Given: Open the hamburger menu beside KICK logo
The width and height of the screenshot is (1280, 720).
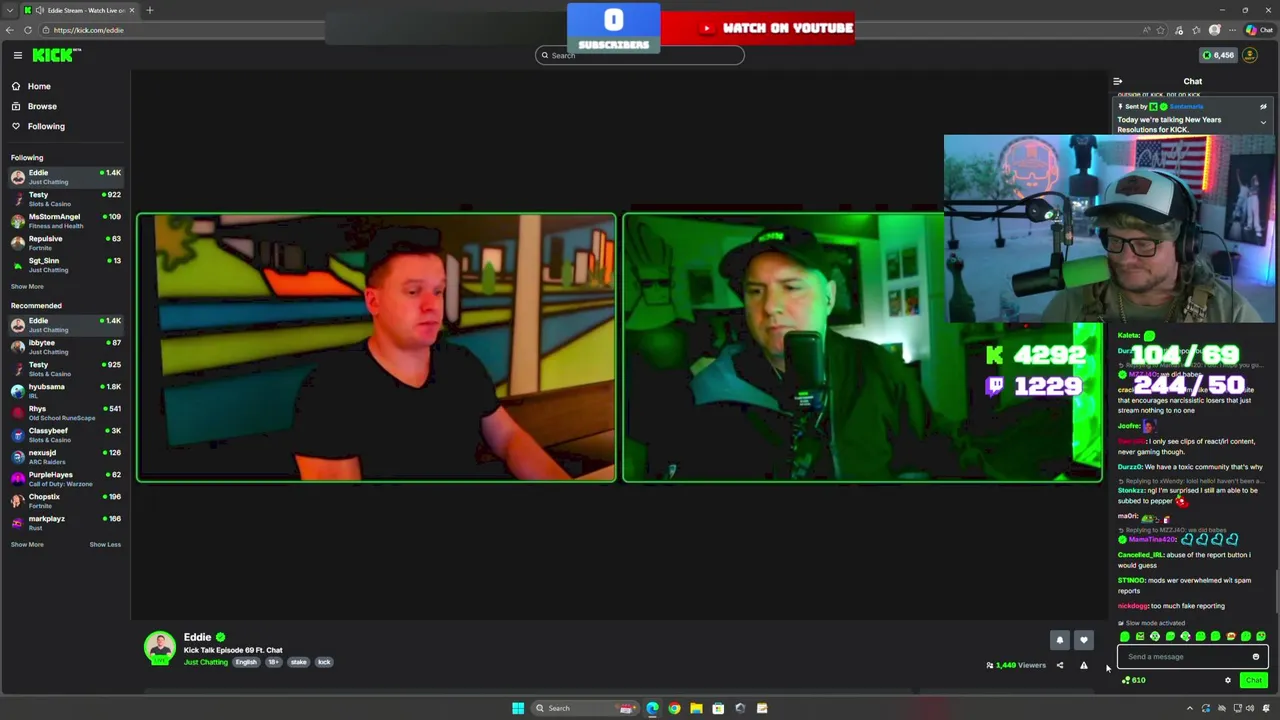Looking at the screenshot, I should pyautogui.click(x=17, y=56).
